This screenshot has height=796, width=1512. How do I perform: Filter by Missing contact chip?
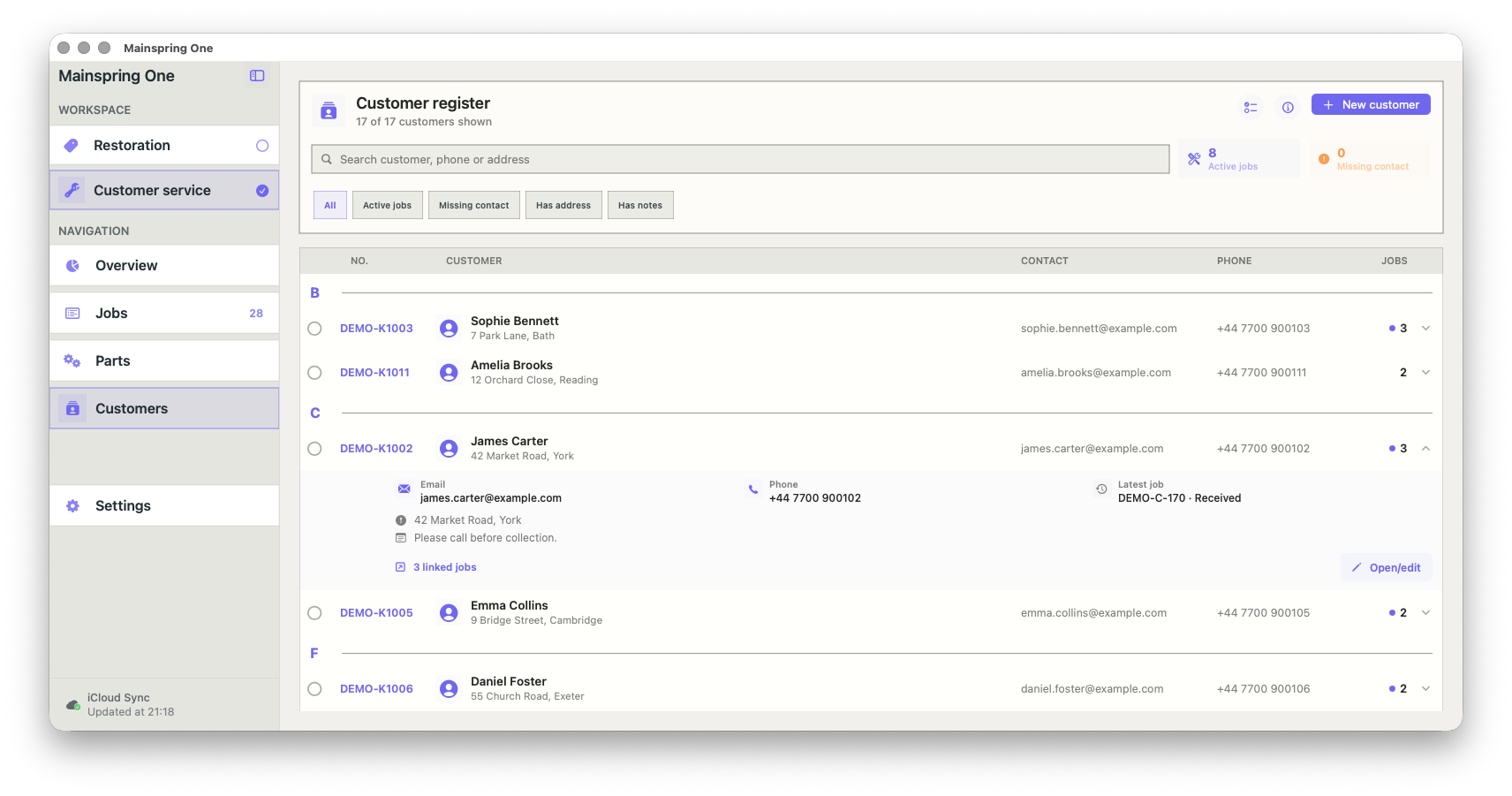point(474,205)
